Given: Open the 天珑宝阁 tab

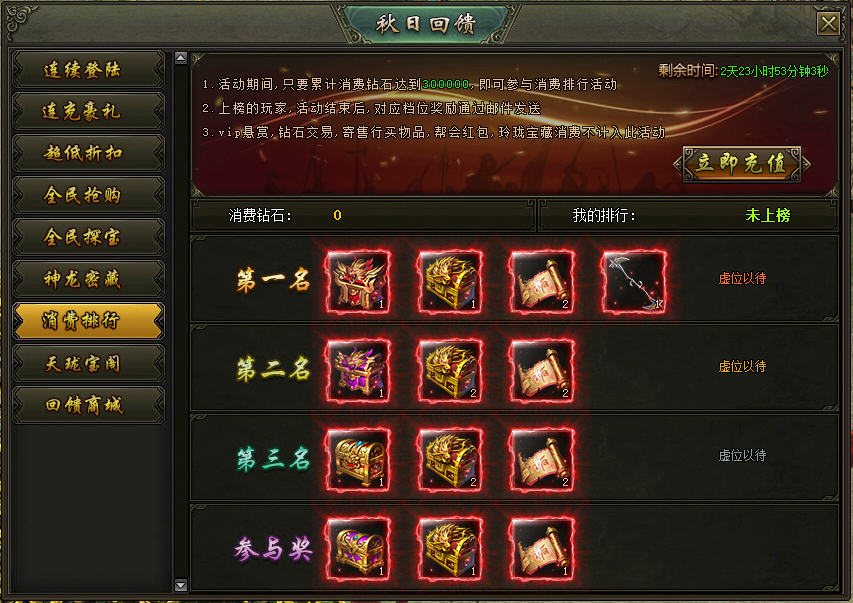Looking at the screenshot, I should pos(88,363).
